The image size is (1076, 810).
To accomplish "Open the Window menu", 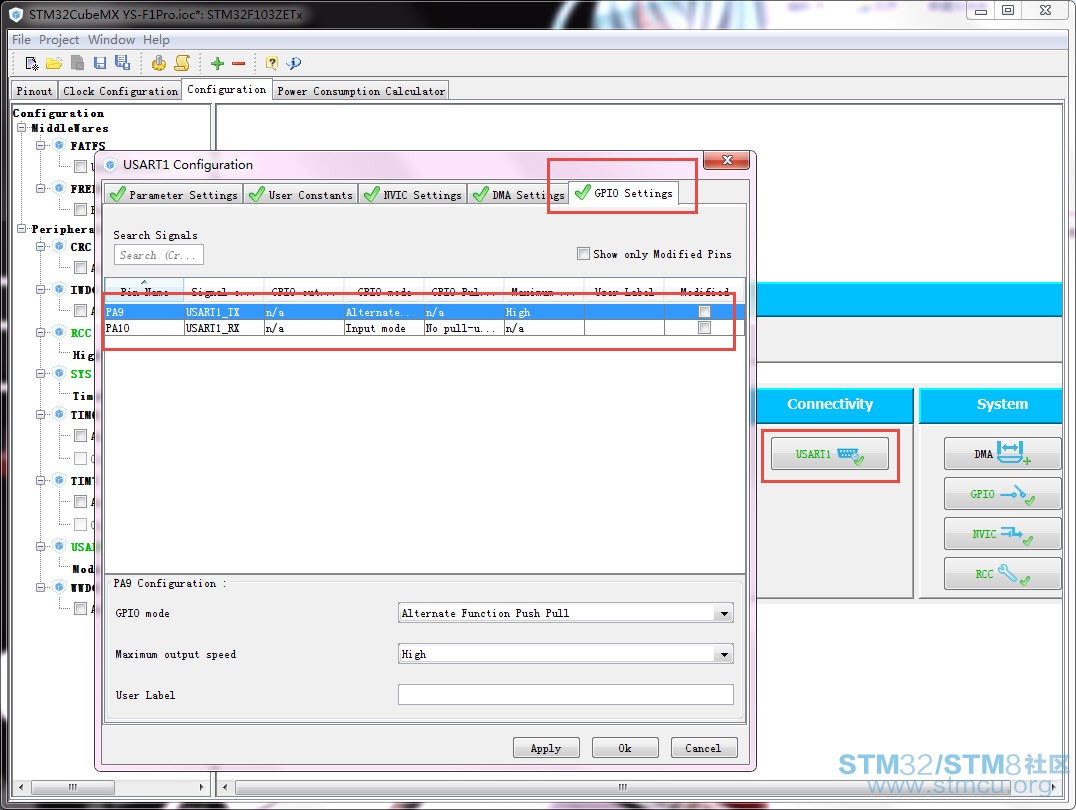I will tap(111, 40).
